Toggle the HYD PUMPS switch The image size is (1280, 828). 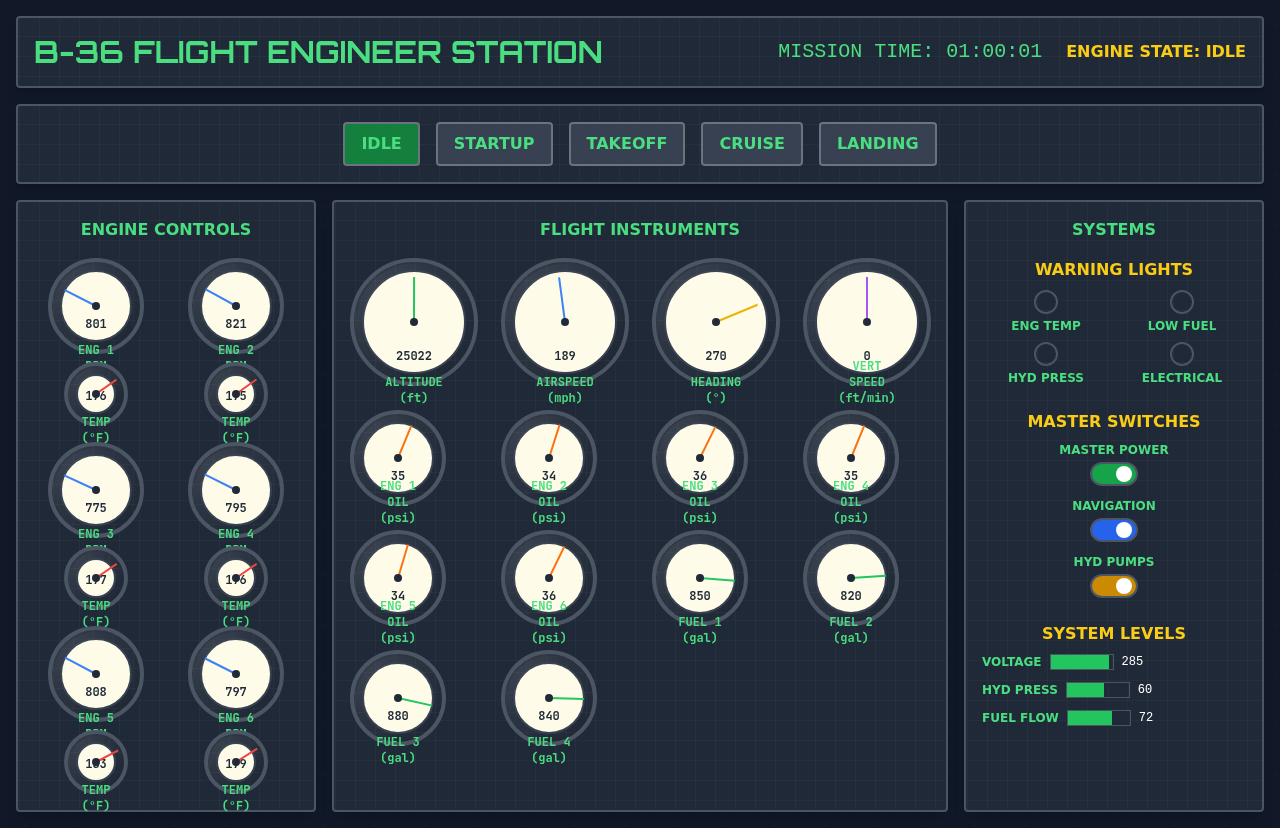point(1113,585)
